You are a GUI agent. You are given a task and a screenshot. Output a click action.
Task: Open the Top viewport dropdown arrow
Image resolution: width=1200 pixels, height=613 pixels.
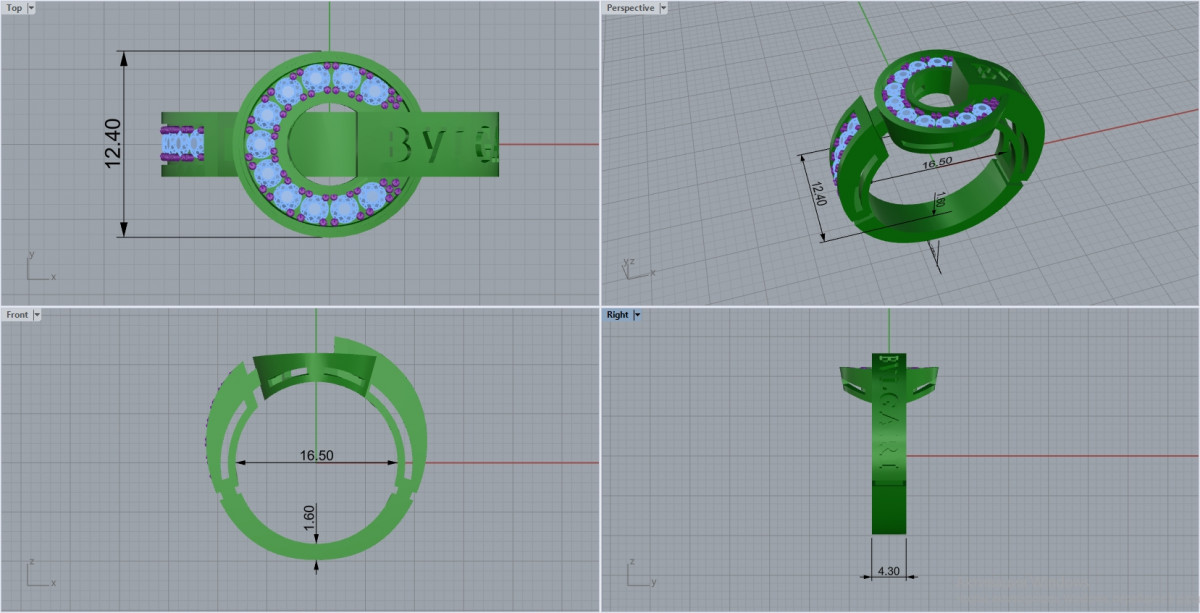tap(31, 7)
